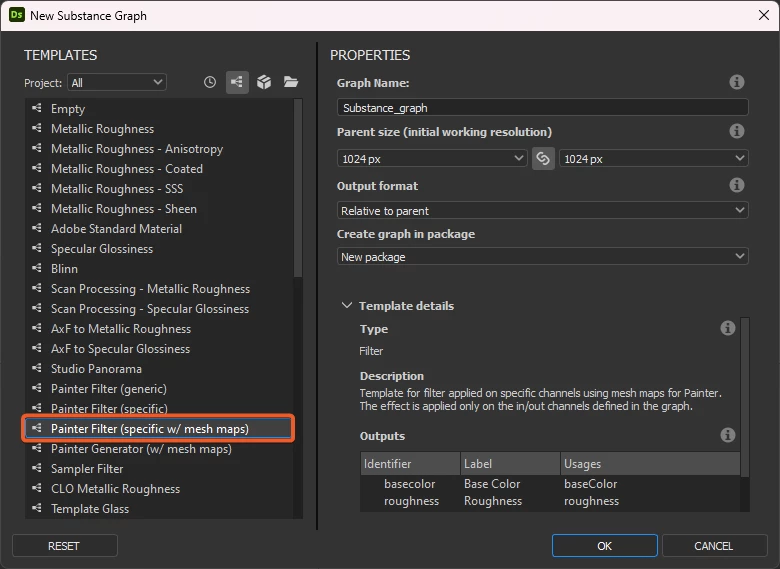Open the Output format dropdown
Viewport: 780px width, 569px height.
coord(543,210)
